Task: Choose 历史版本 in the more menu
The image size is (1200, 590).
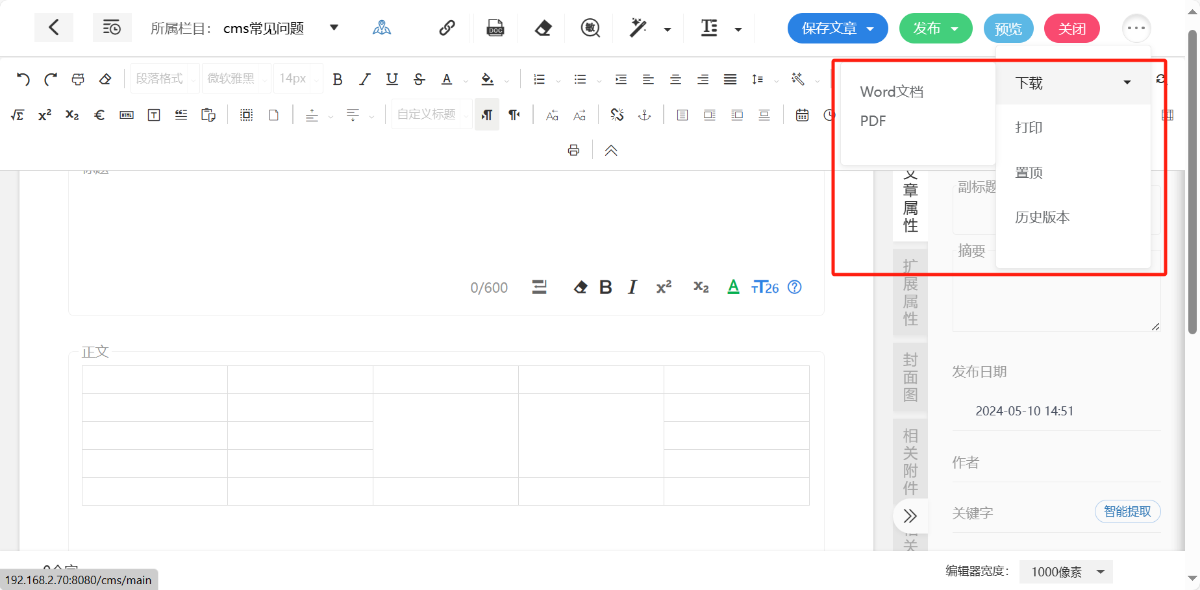Action: (x=1042, y=217)
